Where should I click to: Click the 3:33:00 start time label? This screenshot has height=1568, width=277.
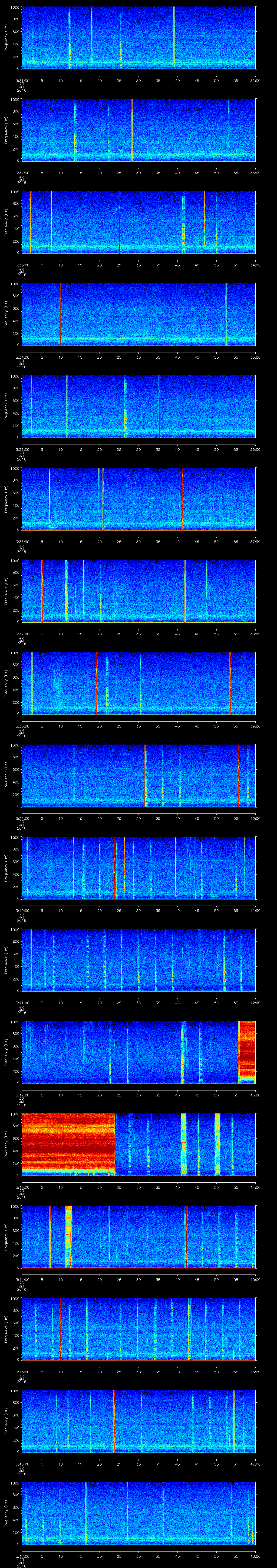(22, 265)
